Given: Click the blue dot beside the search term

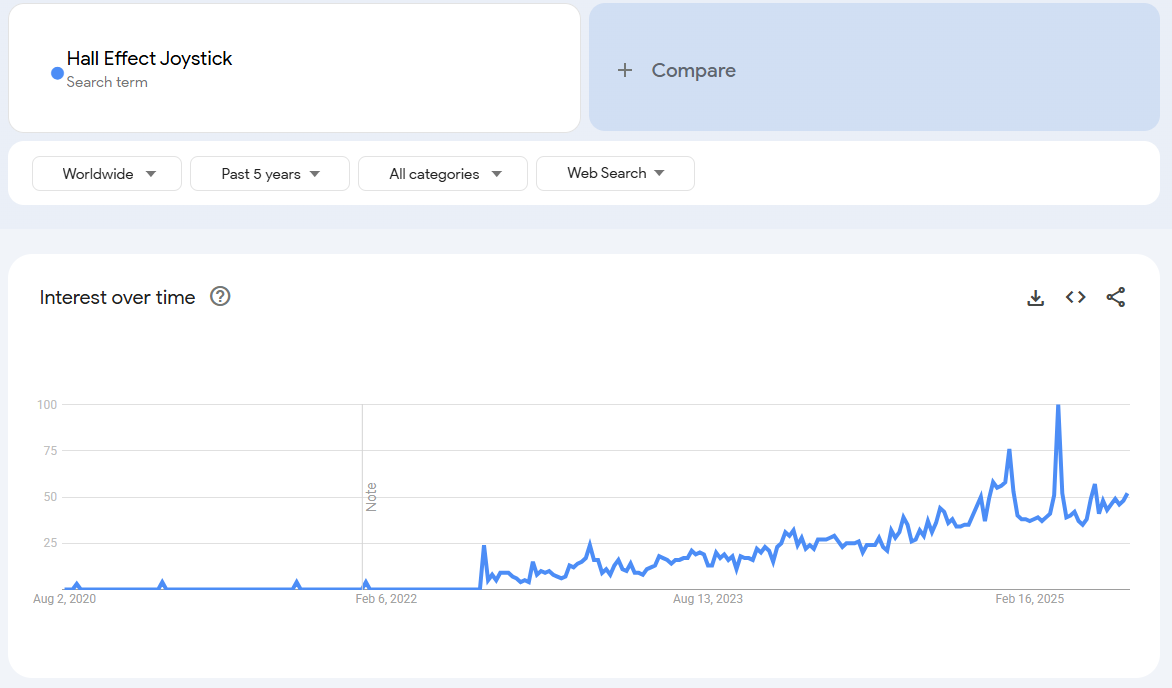Looking at the screenshot, I should pos(57,73).
